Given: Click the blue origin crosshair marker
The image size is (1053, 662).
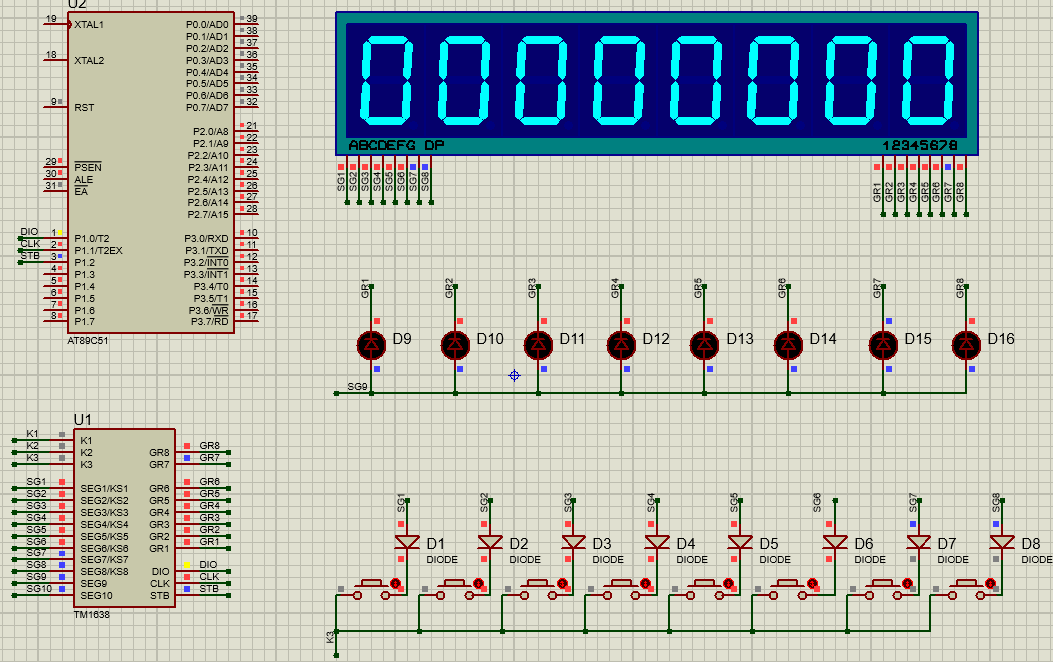Looking at the screenshot, I should [x=513, y=374].
